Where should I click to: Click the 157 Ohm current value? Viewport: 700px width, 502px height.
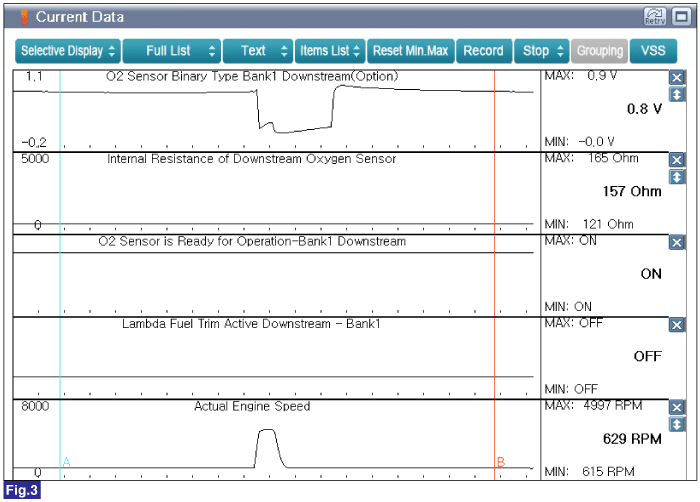[x=632, y=192]
